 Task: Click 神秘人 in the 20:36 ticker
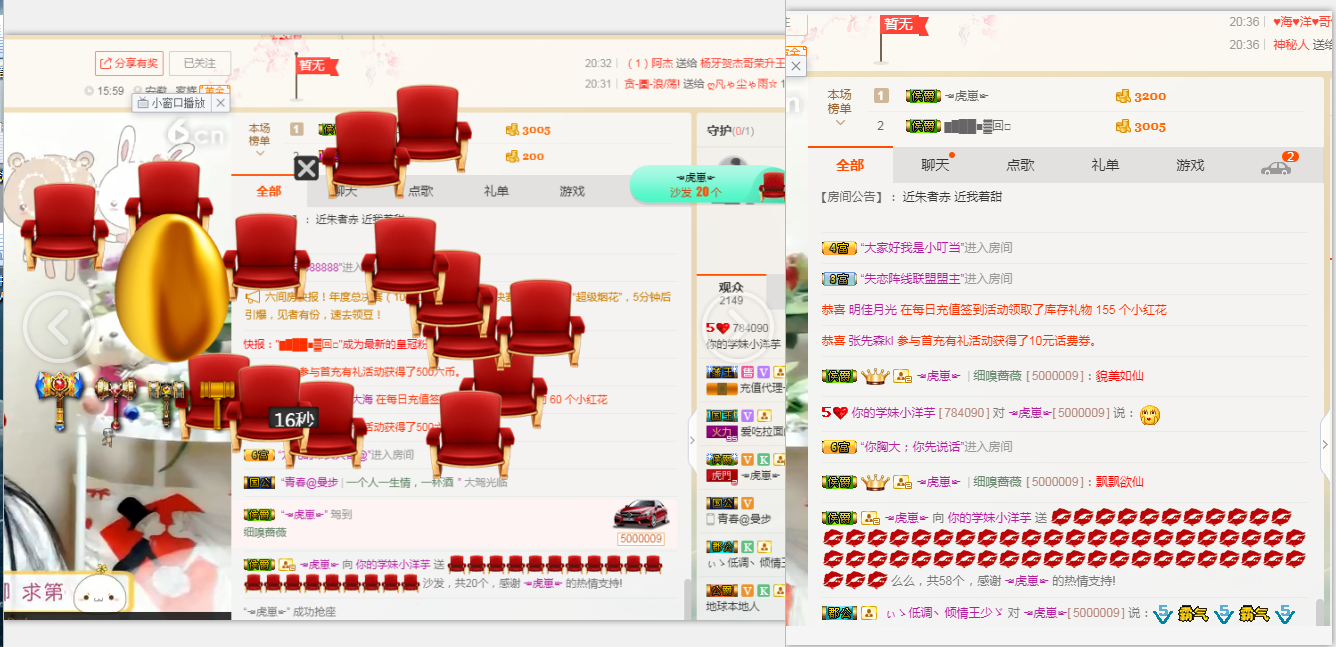click(1291, 45)
